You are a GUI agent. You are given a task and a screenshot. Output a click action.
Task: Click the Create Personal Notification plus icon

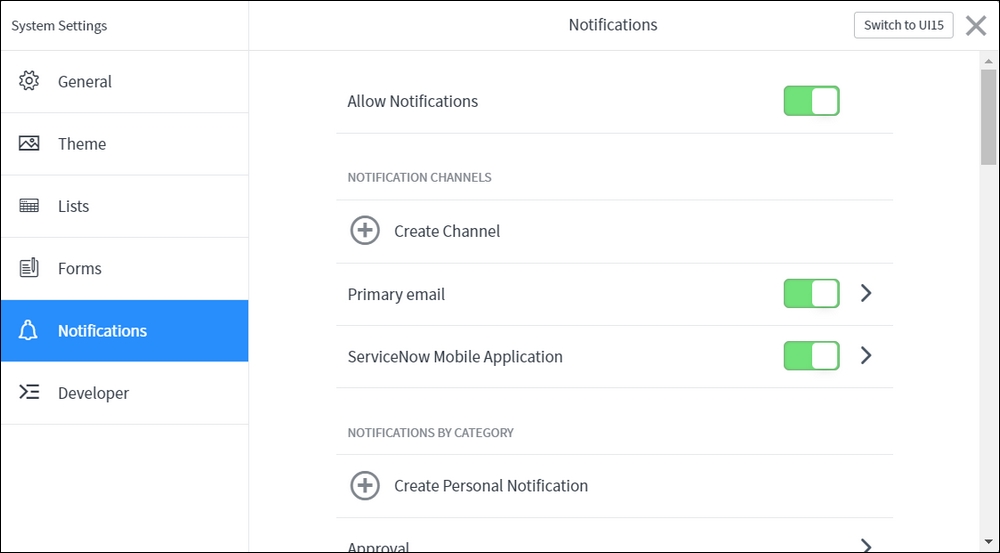(365, 485)
